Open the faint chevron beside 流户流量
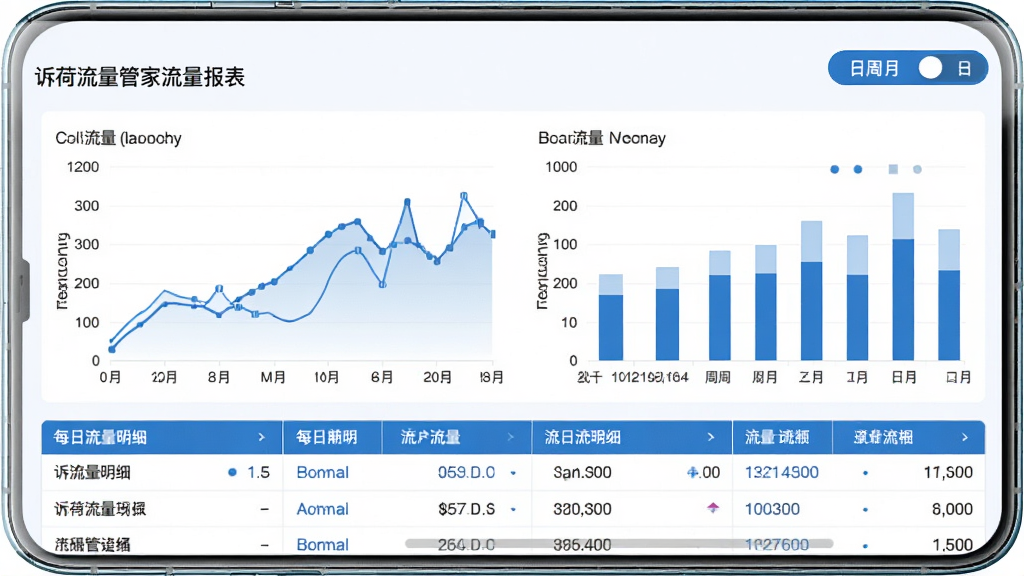 click(x=511, y=437)
